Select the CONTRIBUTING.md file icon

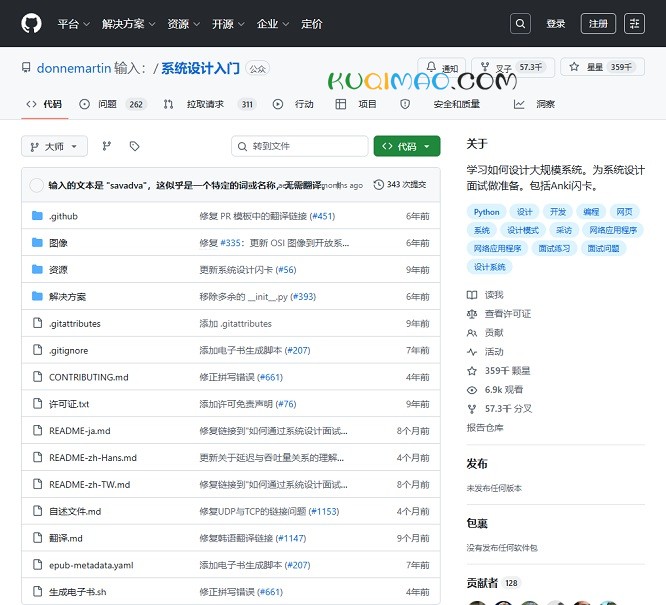(x=37, y=376)
